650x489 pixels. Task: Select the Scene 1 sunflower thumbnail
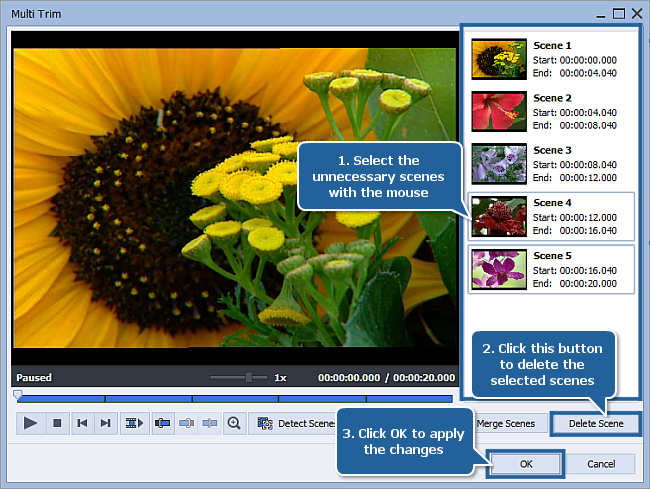click(x=499, y=59)
